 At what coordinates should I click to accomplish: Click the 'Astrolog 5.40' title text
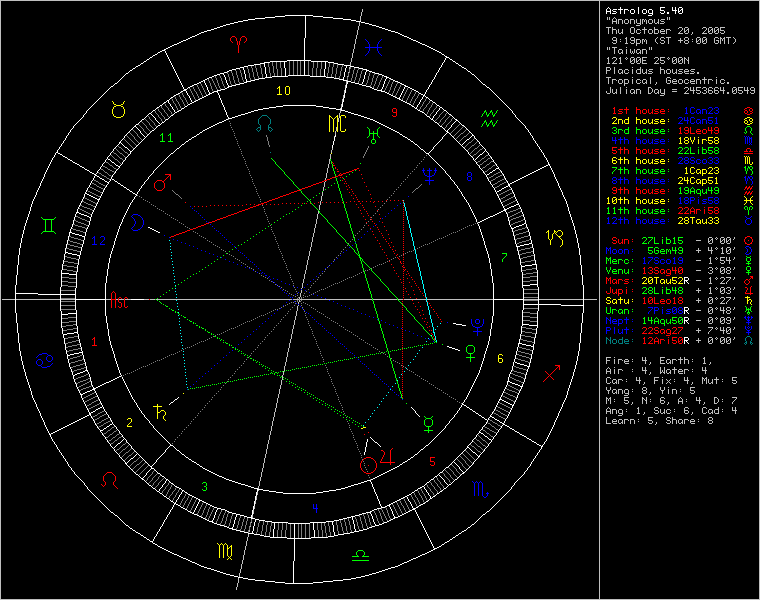coord(644,11)
